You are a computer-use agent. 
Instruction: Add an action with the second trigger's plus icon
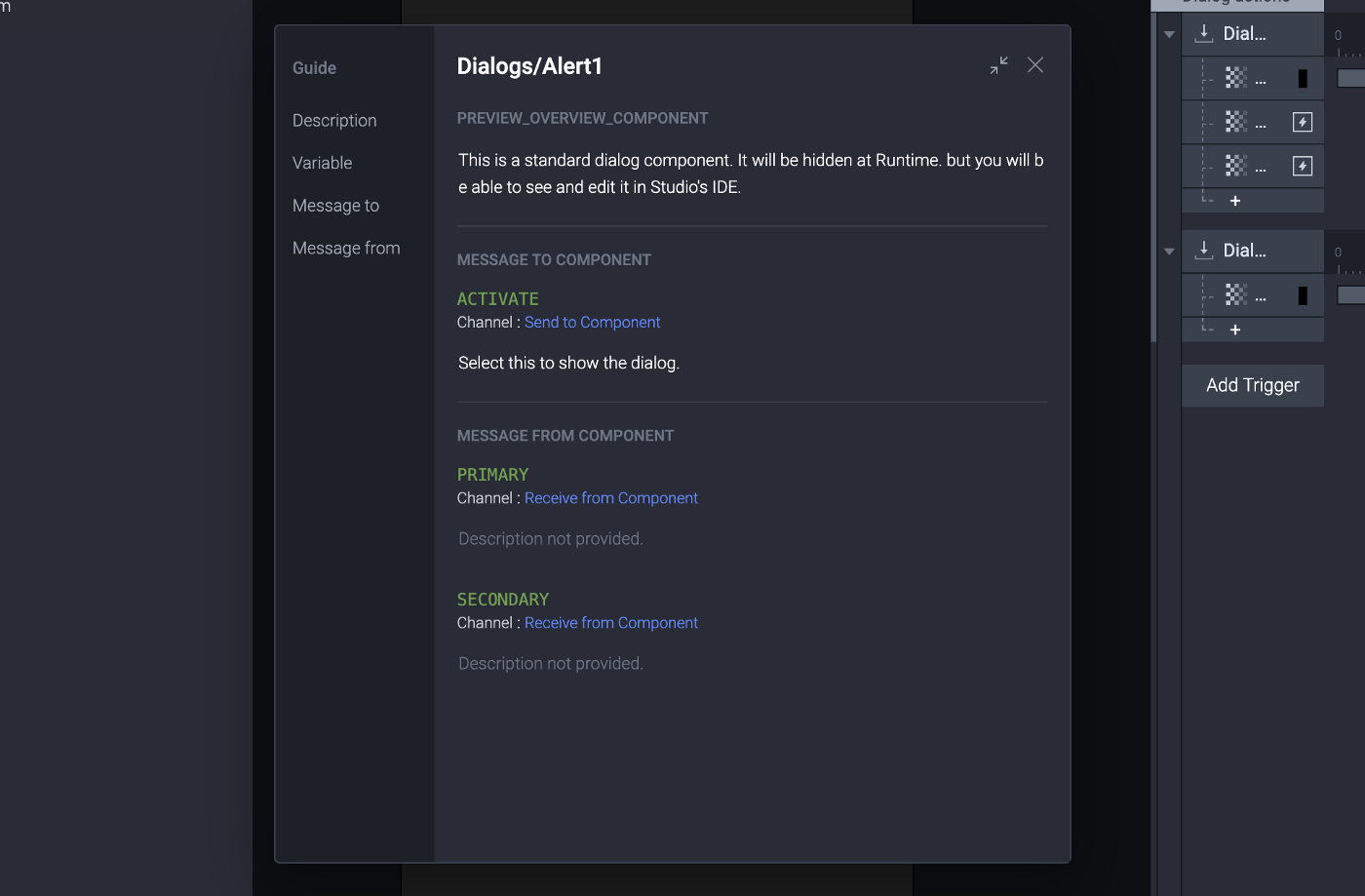pyautogui.click(x=1235, y=330)
